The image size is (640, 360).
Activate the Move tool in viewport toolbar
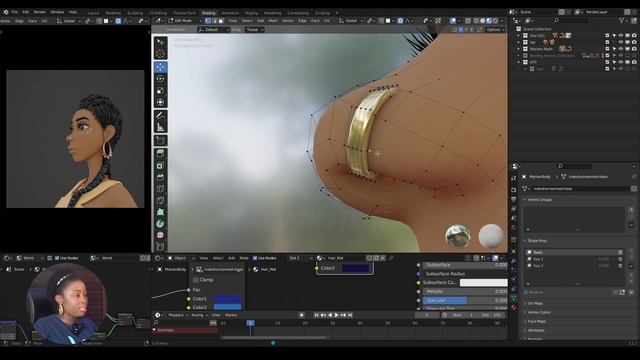click(x=160, y=67)
